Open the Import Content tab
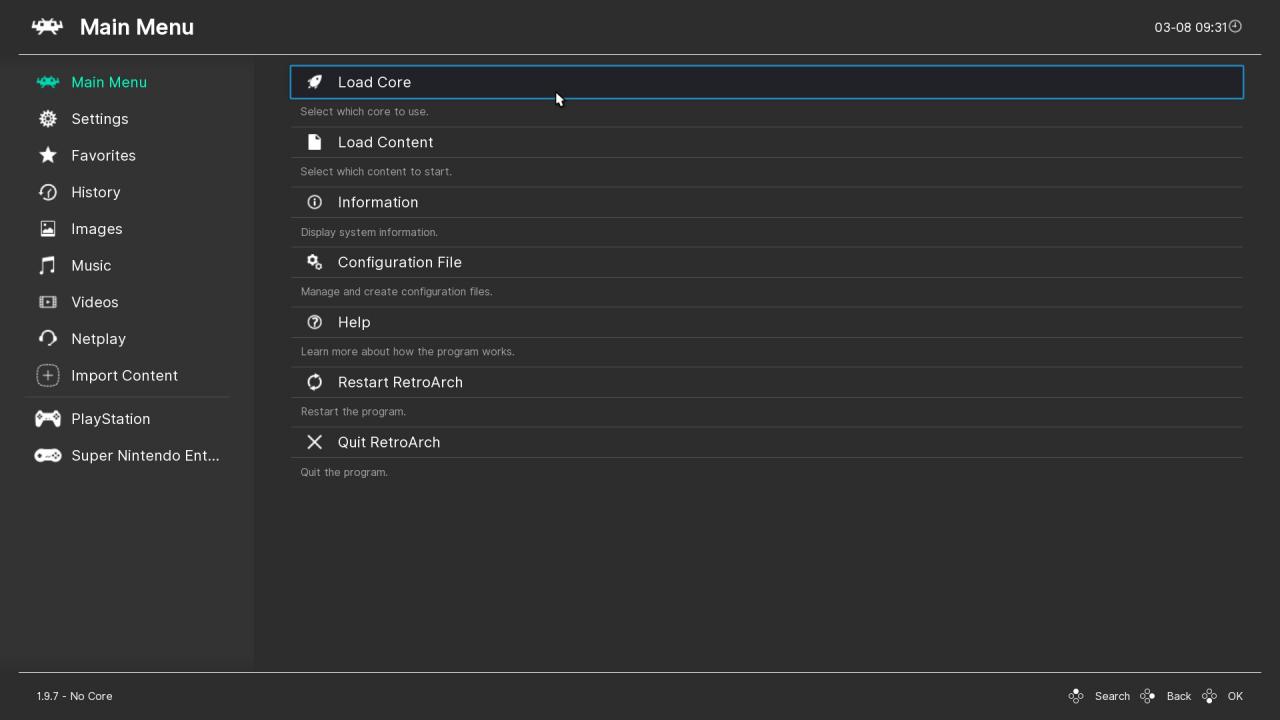 pos(127,375)
